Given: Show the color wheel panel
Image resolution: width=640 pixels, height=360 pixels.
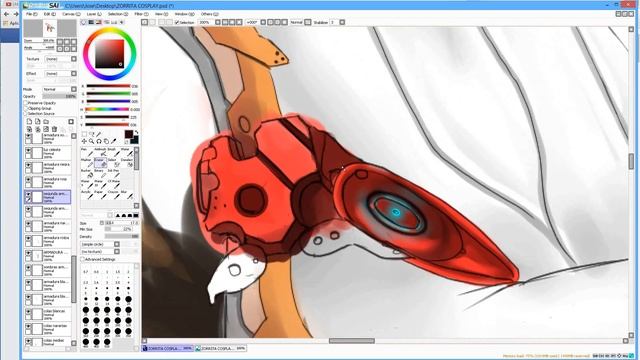Looking at the screenshot, I should (84, 22).
